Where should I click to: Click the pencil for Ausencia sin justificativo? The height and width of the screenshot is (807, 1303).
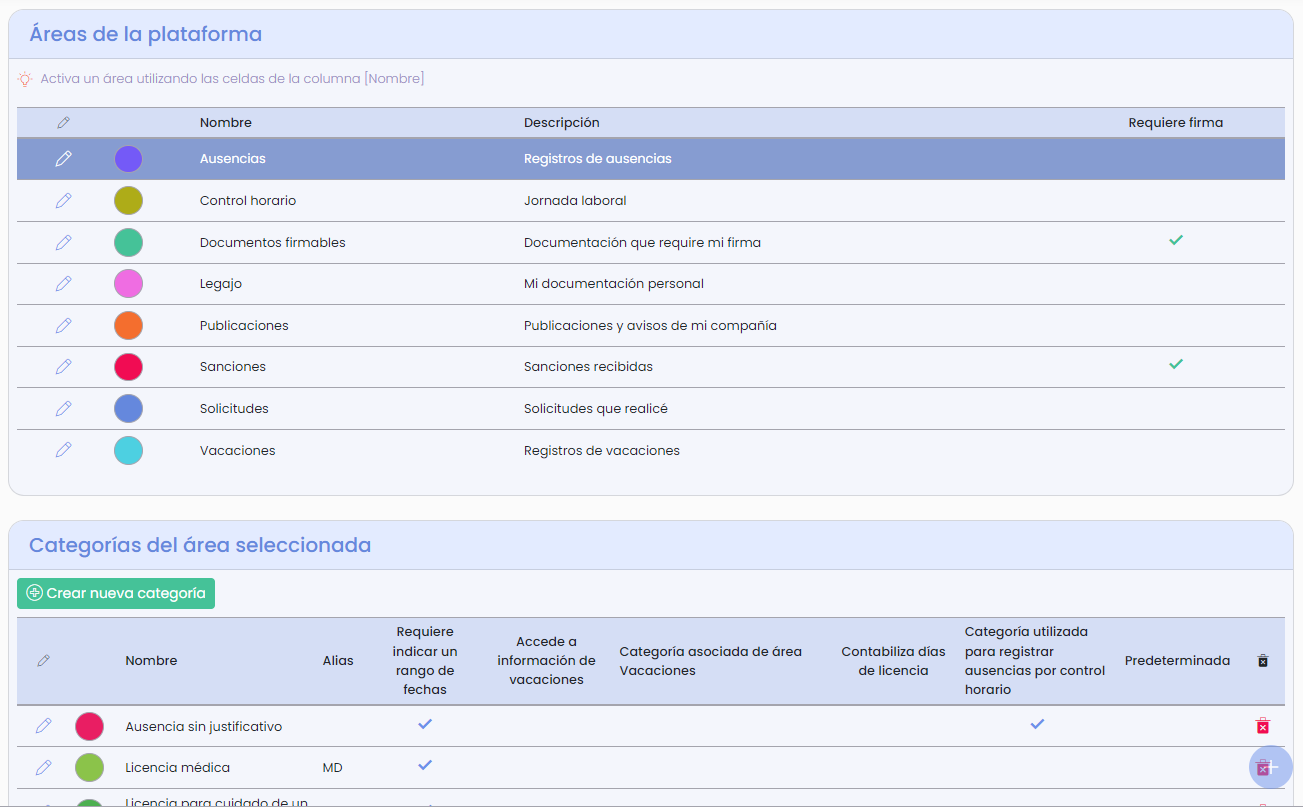tap(43, 725)
